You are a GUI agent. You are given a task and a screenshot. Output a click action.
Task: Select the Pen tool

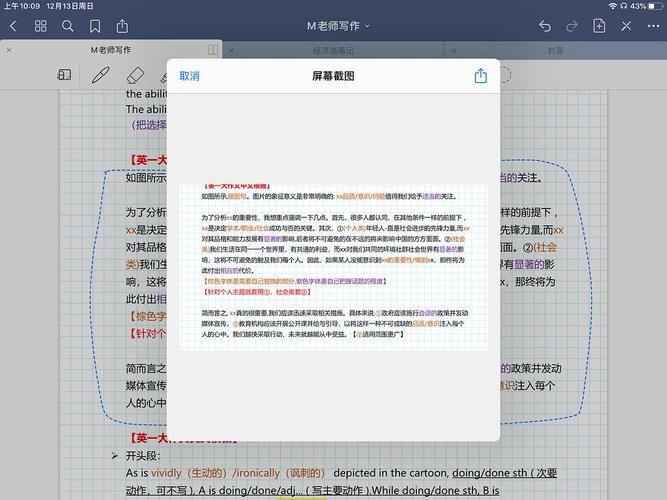[x=100, y=75]
